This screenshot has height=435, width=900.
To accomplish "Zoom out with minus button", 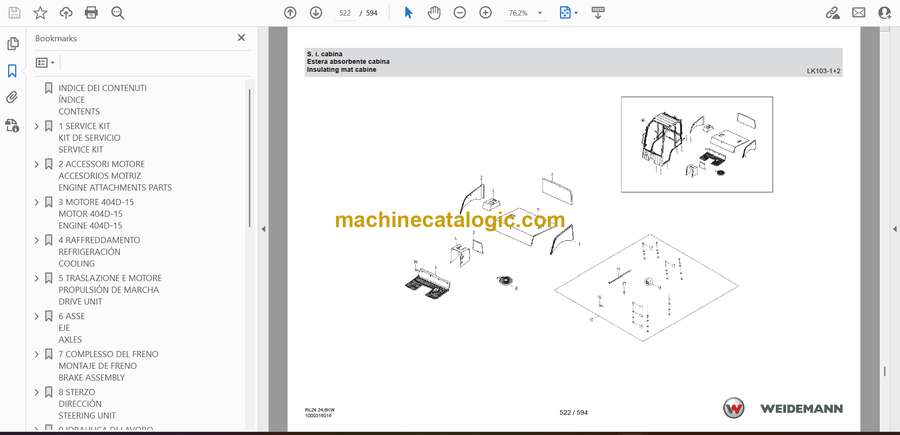I will point(460,13).
